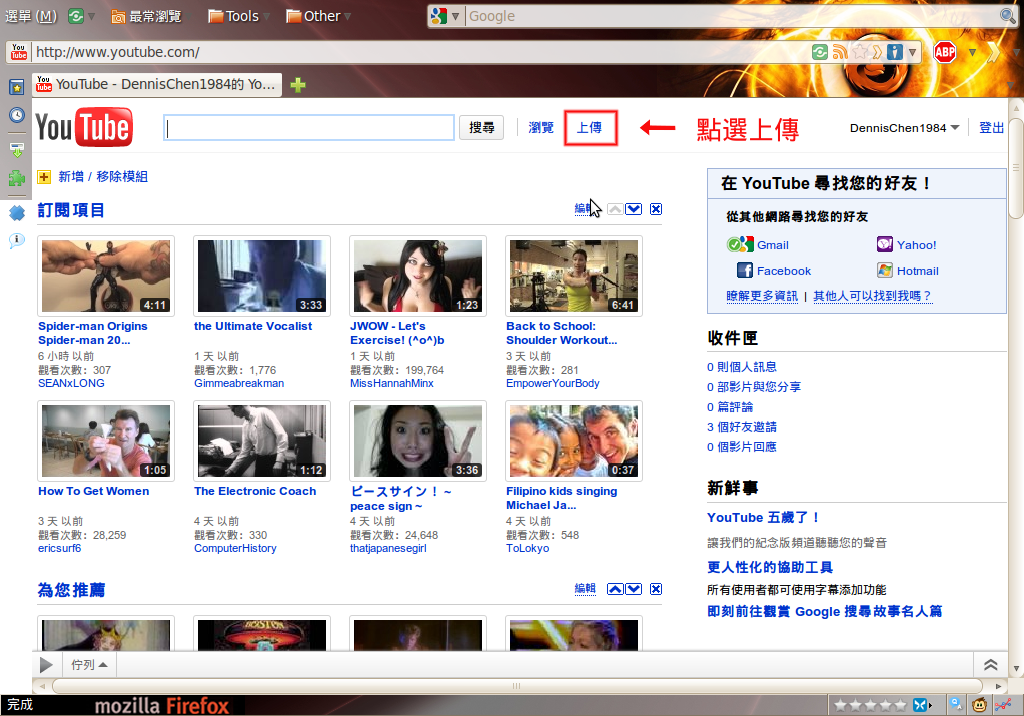Select the YouTube - DennisChen1984 tab
This screenshot has width=1024, height=716.
[157, 84]
